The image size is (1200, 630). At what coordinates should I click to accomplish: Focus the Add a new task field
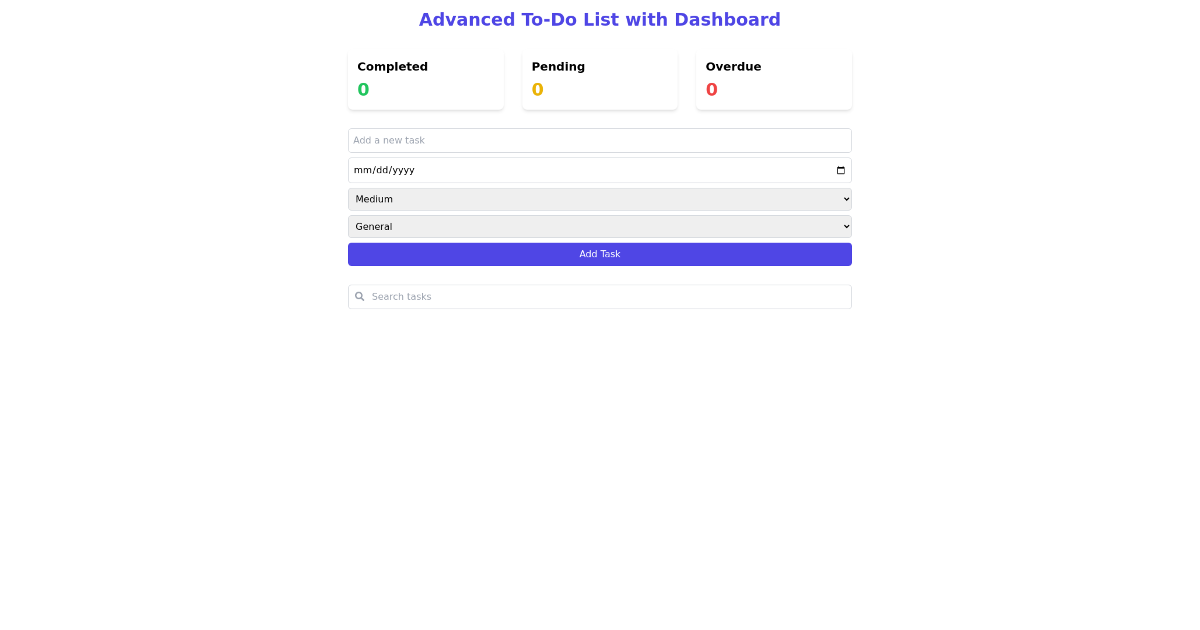(x=600, y=140)
